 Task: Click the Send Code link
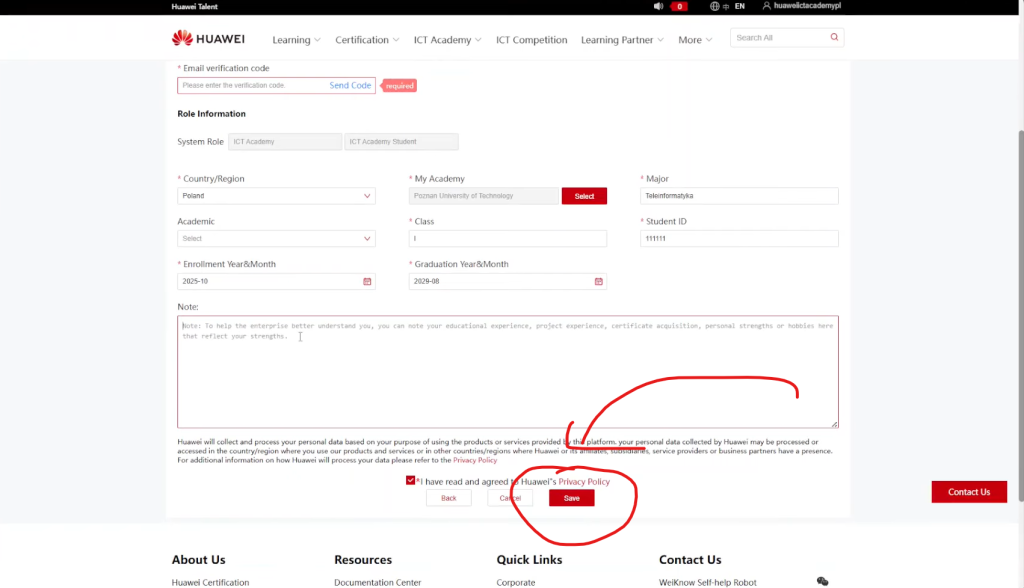[350, 86]
